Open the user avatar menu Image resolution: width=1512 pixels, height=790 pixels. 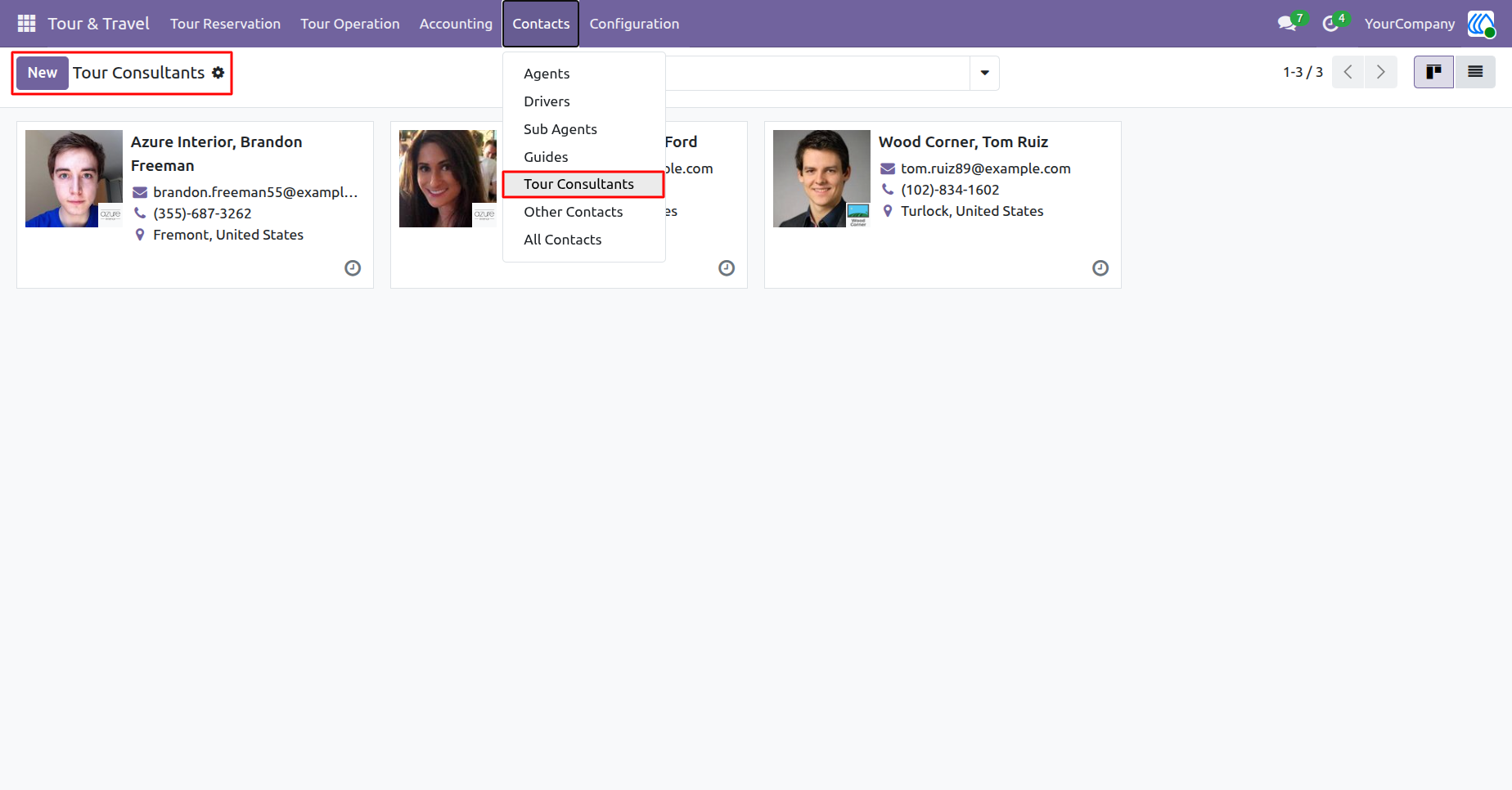(1481, 24)
